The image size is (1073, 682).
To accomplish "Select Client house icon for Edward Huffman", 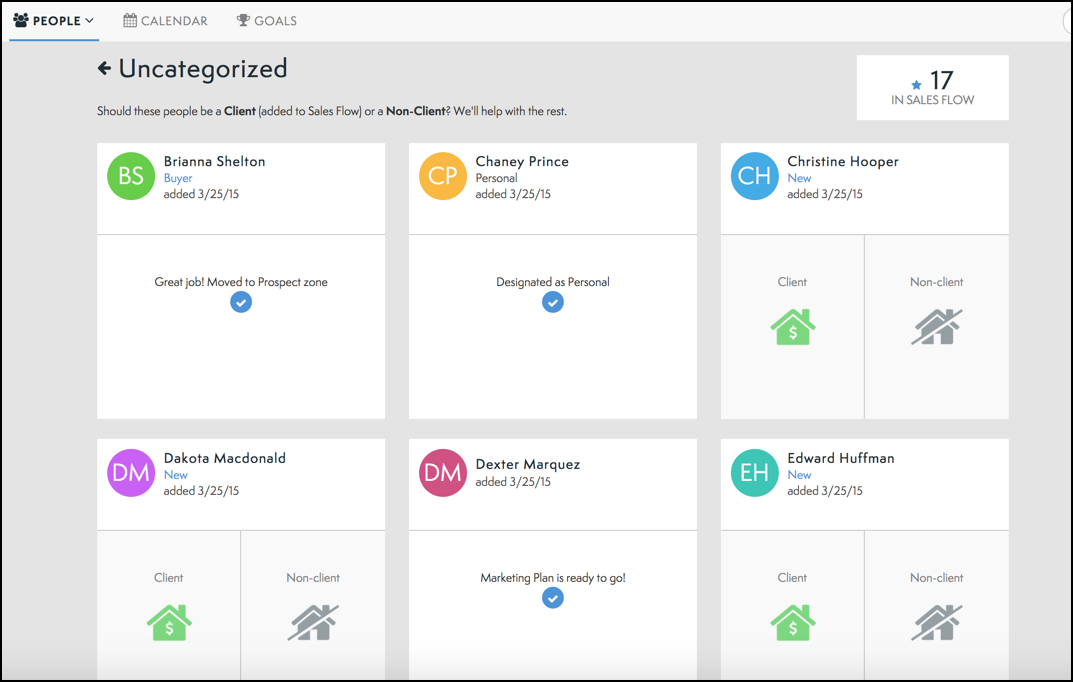I will 792,623.
